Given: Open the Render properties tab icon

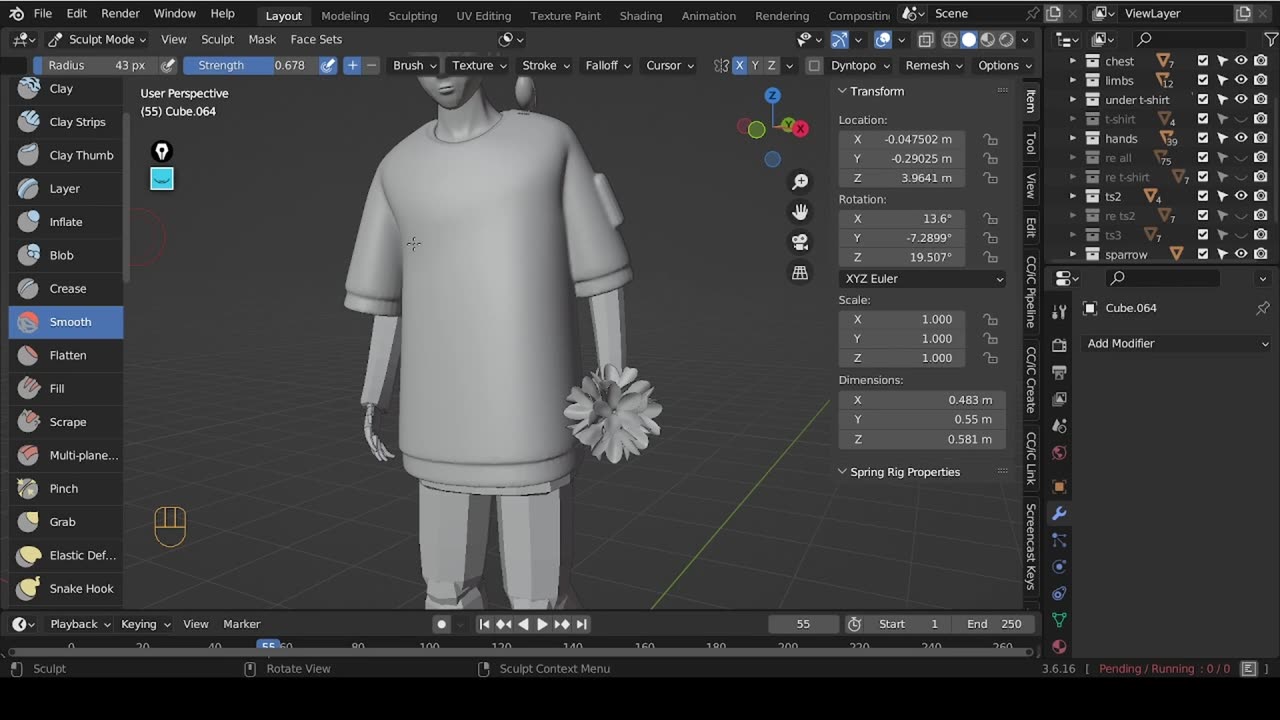Looking at the screenshot, I should coord(1059,345).
